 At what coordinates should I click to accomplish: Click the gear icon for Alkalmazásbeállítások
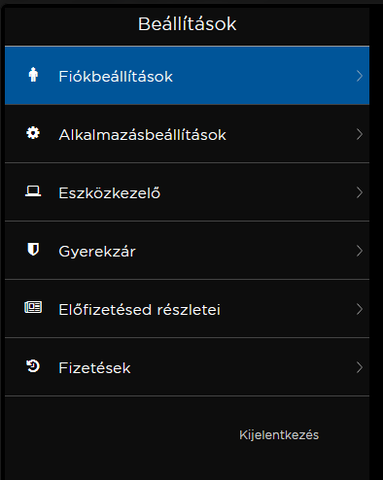pos(33,133)
